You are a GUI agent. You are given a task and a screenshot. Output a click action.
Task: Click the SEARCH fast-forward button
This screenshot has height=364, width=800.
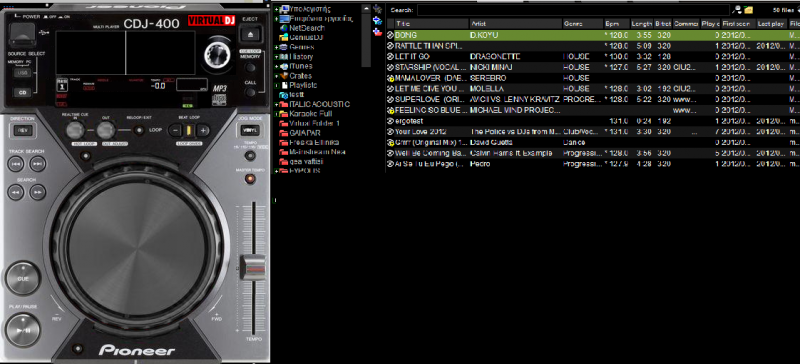(37, 192)
